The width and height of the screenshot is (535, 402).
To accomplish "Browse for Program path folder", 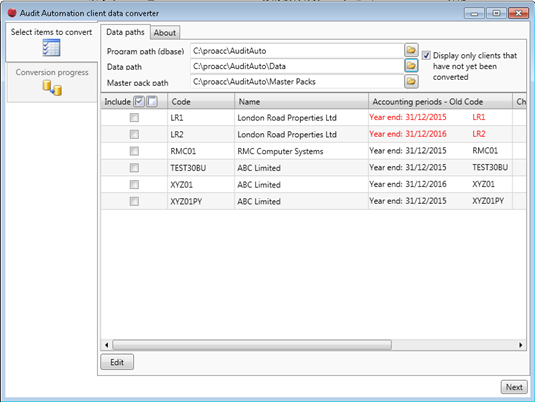I will coord(411,50).
